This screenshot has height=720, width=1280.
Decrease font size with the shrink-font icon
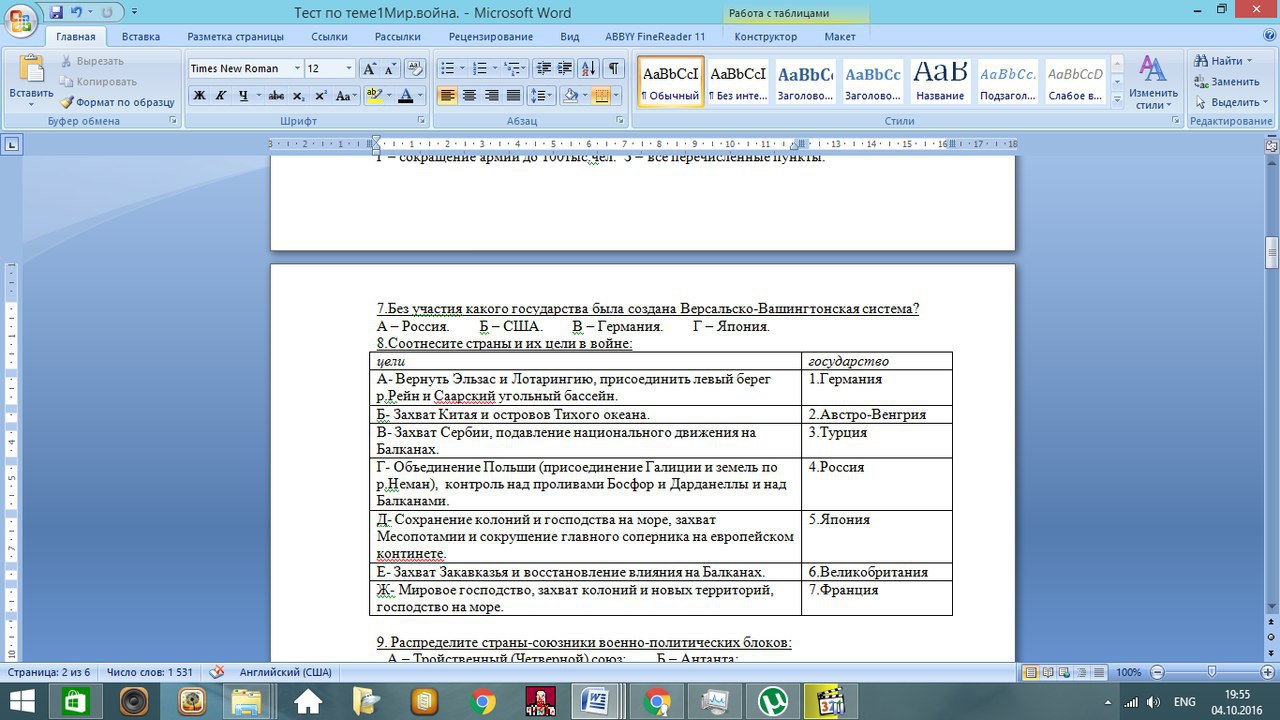pyautogui.click(x=391, y=69)
